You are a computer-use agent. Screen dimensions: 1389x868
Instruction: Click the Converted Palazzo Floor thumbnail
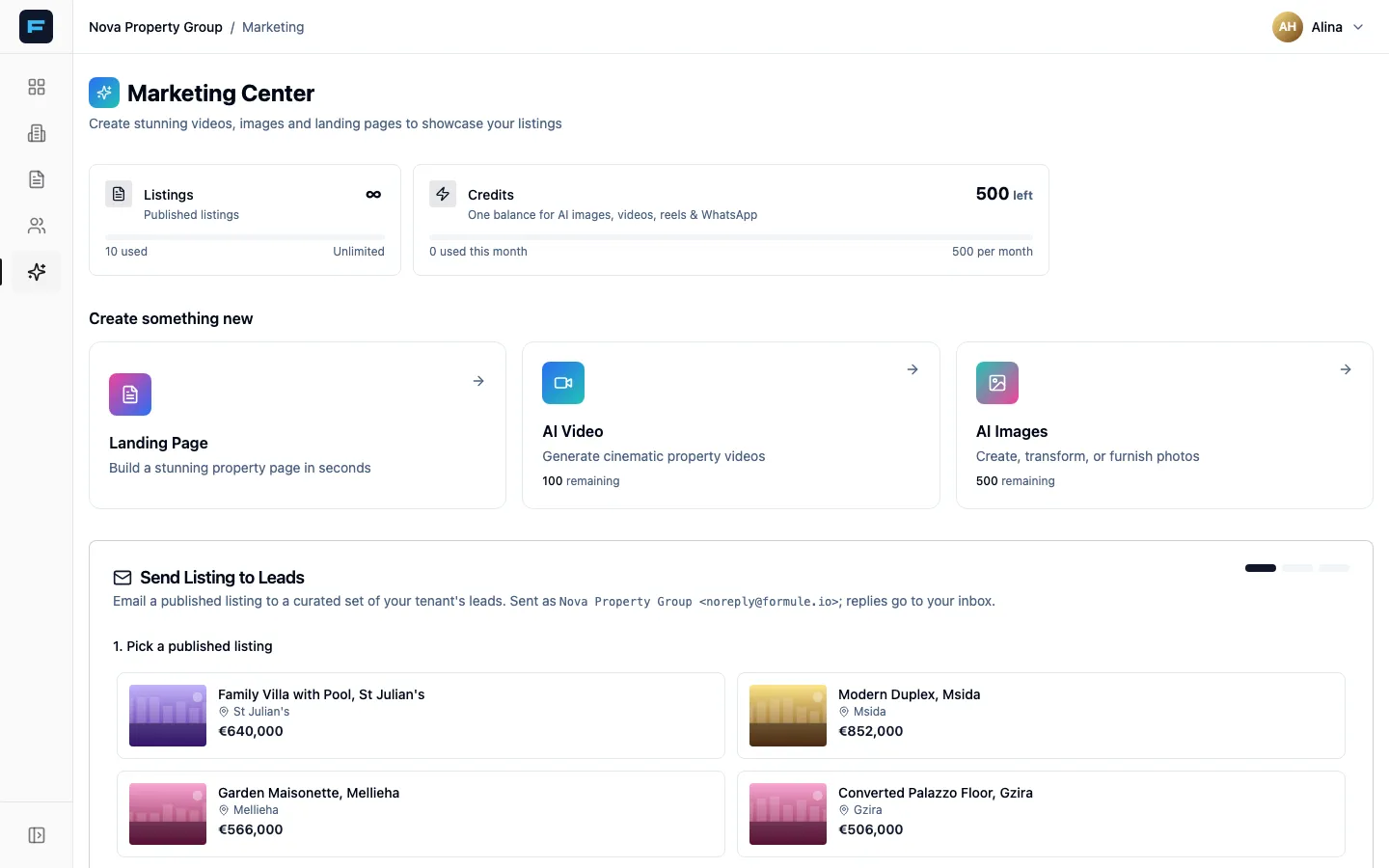(788, 814)
